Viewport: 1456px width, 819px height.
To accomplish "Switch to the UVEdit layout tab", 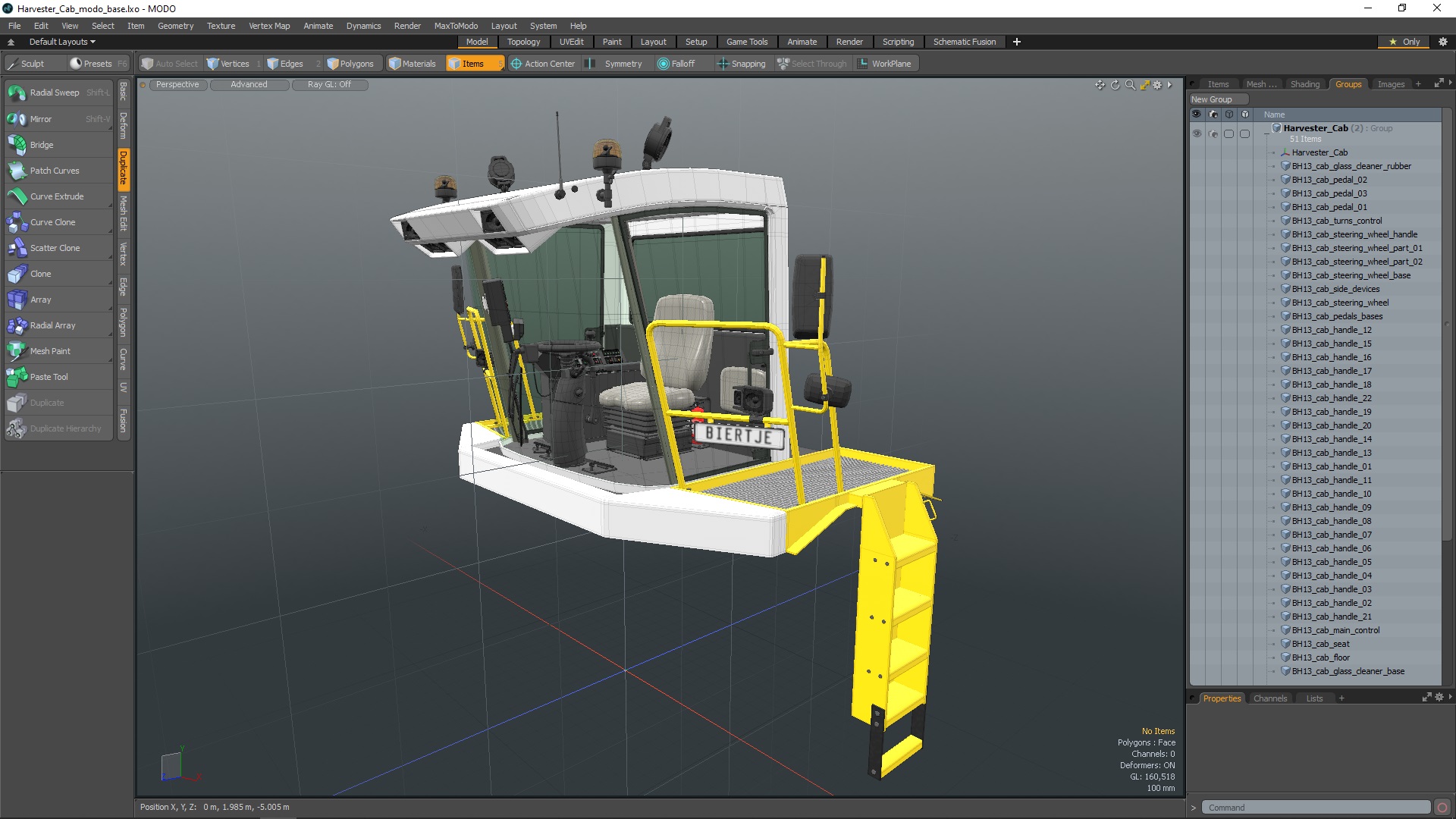I will [x=571, y=42].
